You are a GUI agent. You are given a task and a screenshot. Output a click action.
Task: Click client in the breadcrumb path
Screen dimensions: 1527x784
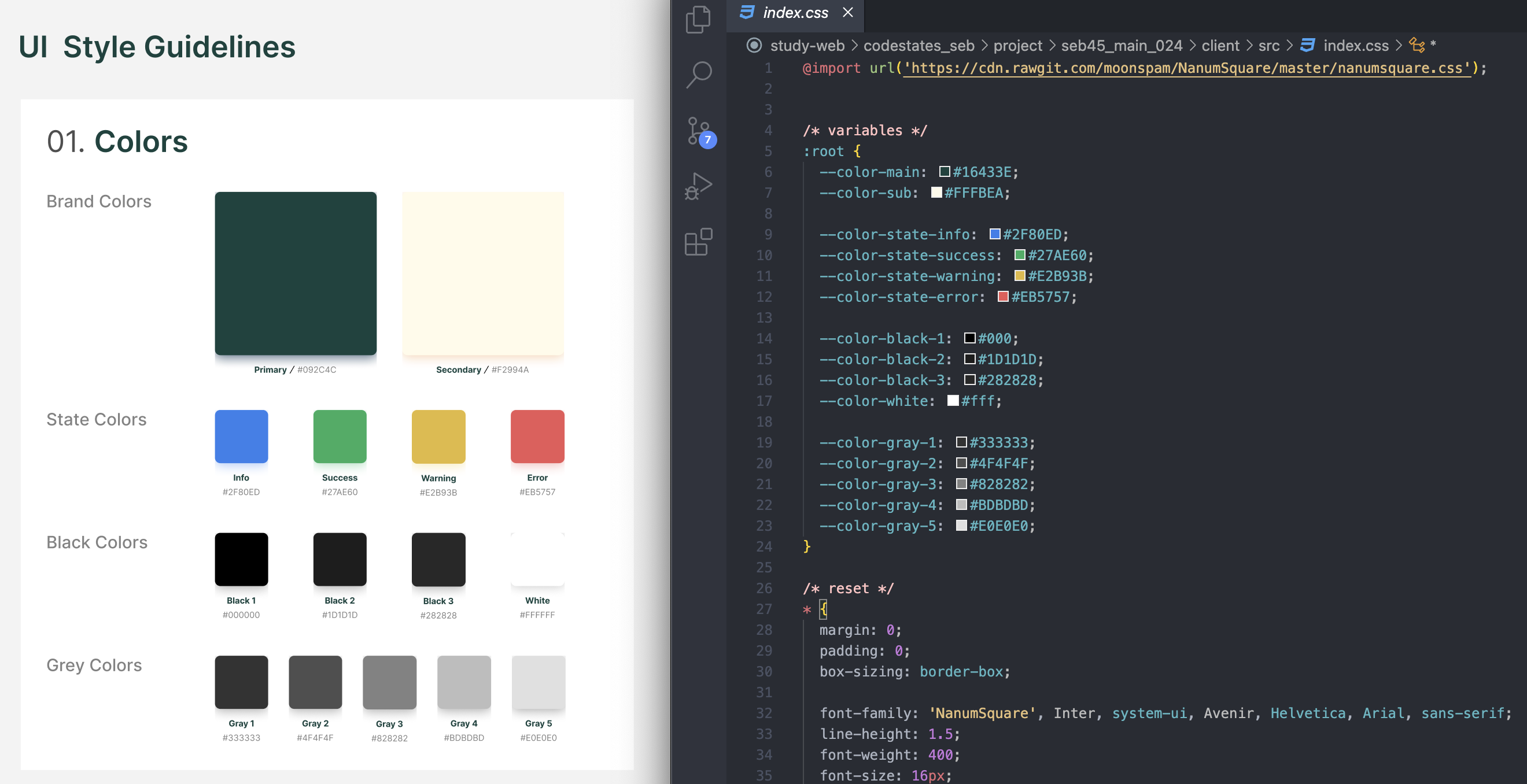coord(1220,46)
